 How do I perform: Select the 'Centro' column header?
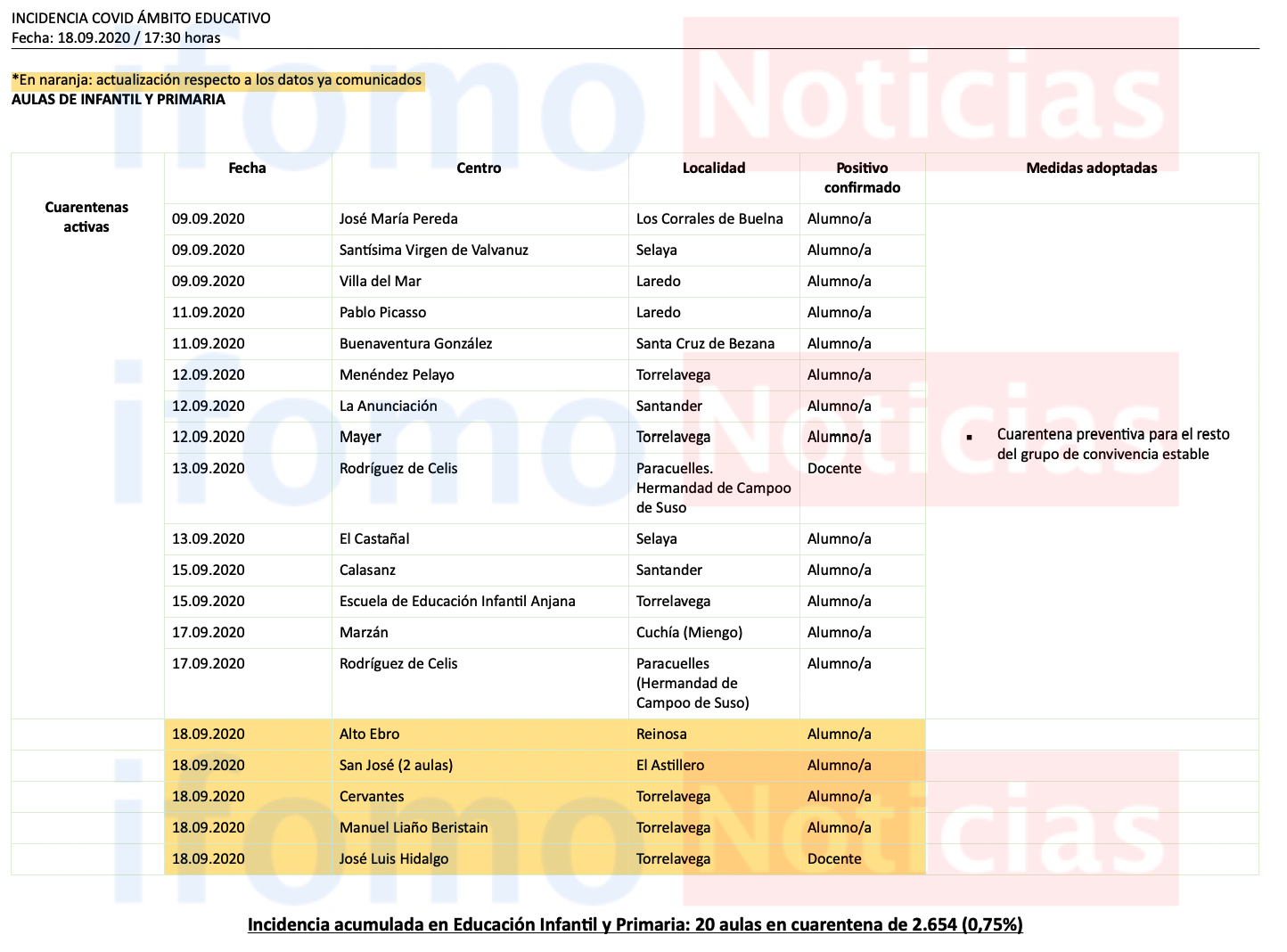479,168
